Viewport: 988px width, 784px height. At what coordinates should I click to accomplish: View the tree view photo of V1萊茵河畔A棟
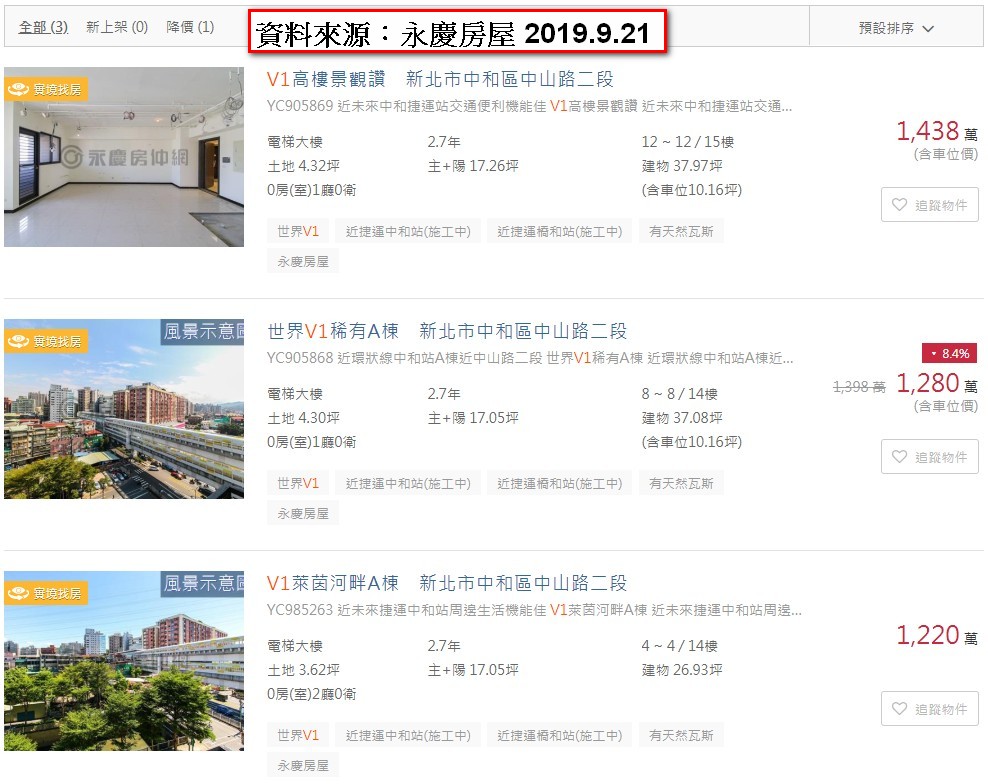click(124, 661)
